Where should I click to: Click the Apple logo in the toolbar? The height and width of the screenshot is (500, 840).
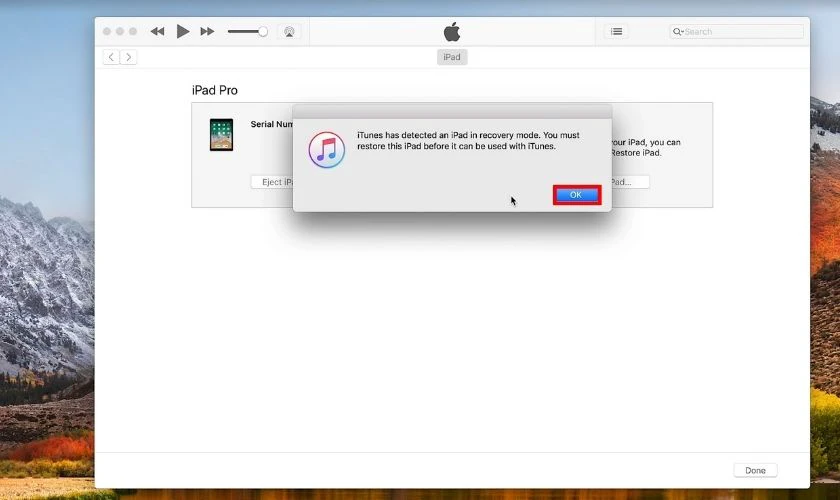(452, 32)
